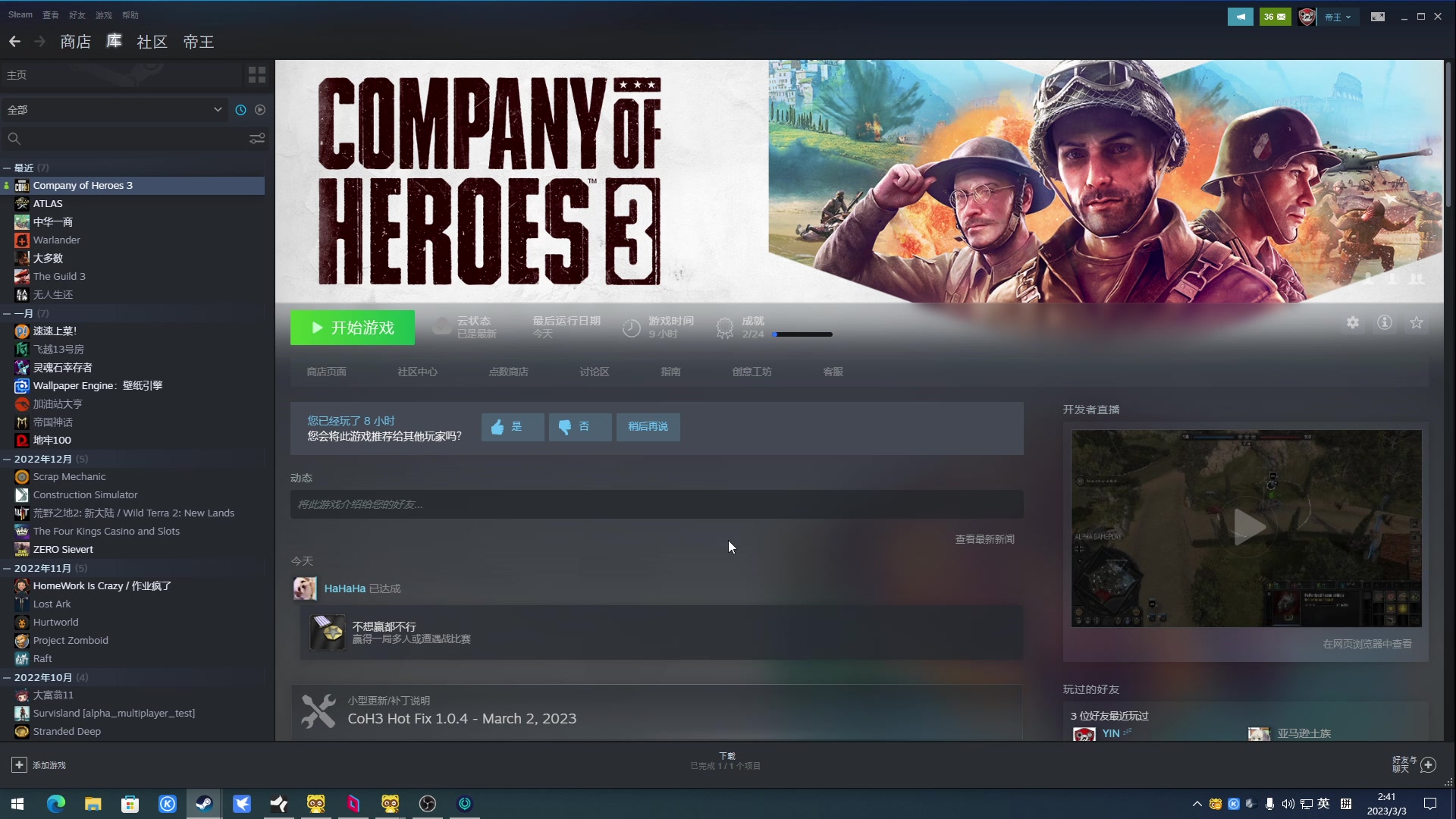Collapse the 2022年11月 section
This screenshot has height=819, width=1456.
pos(7,568)
